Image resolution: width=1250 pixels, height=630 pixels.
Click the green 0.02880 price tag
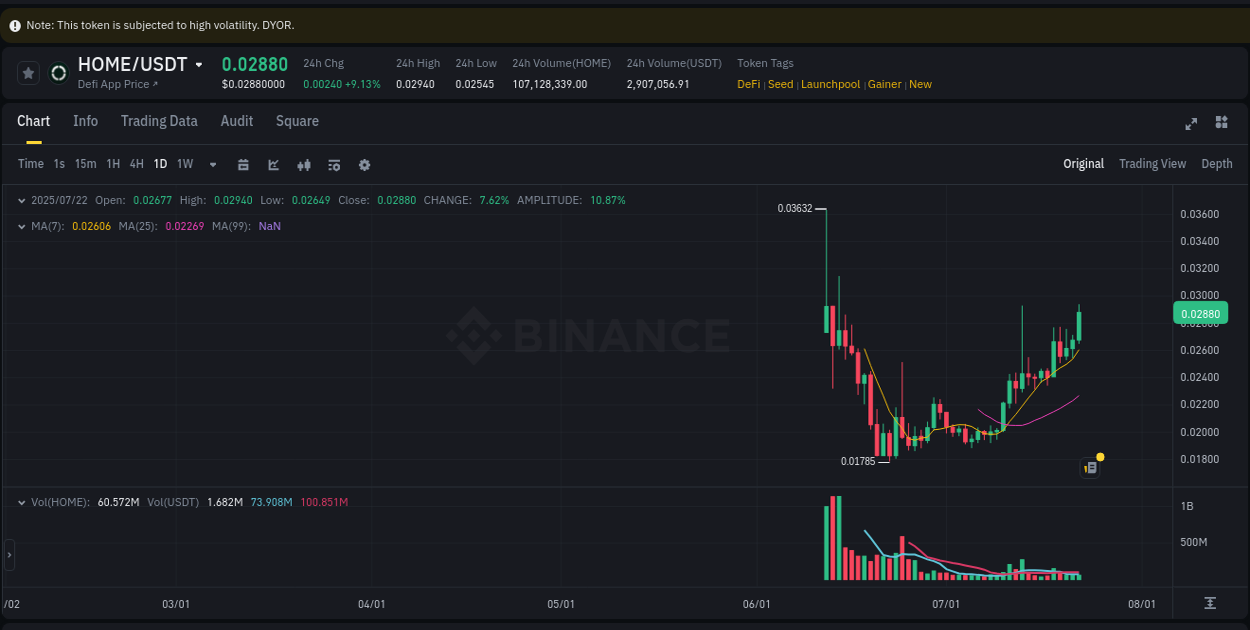click(1199, 313)
